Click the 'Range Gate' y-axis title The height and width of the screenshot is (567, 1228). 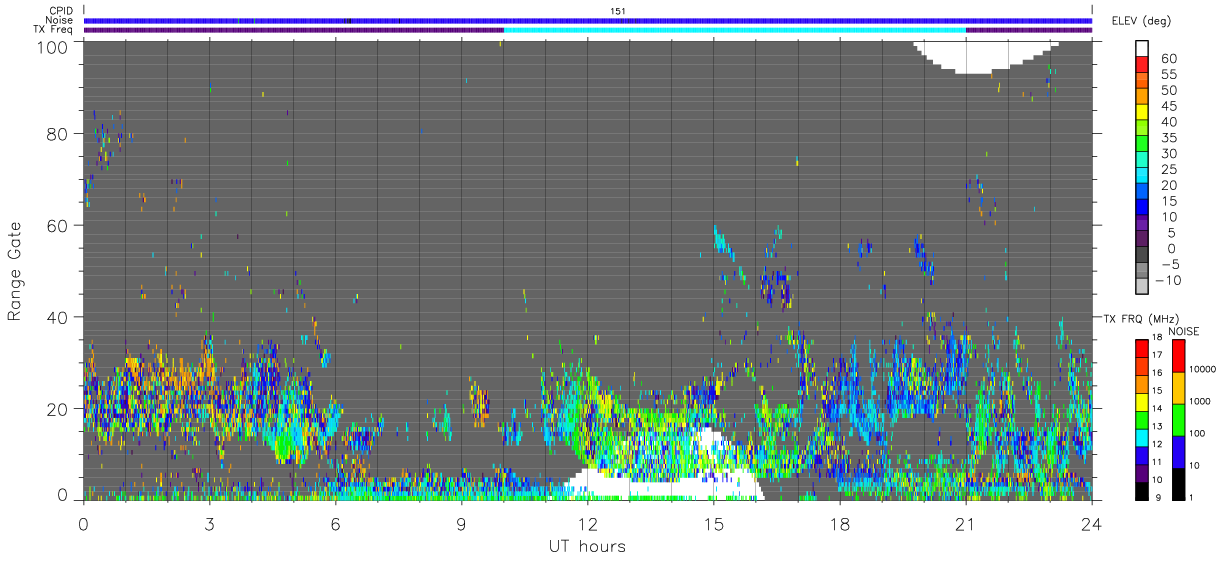15,271
